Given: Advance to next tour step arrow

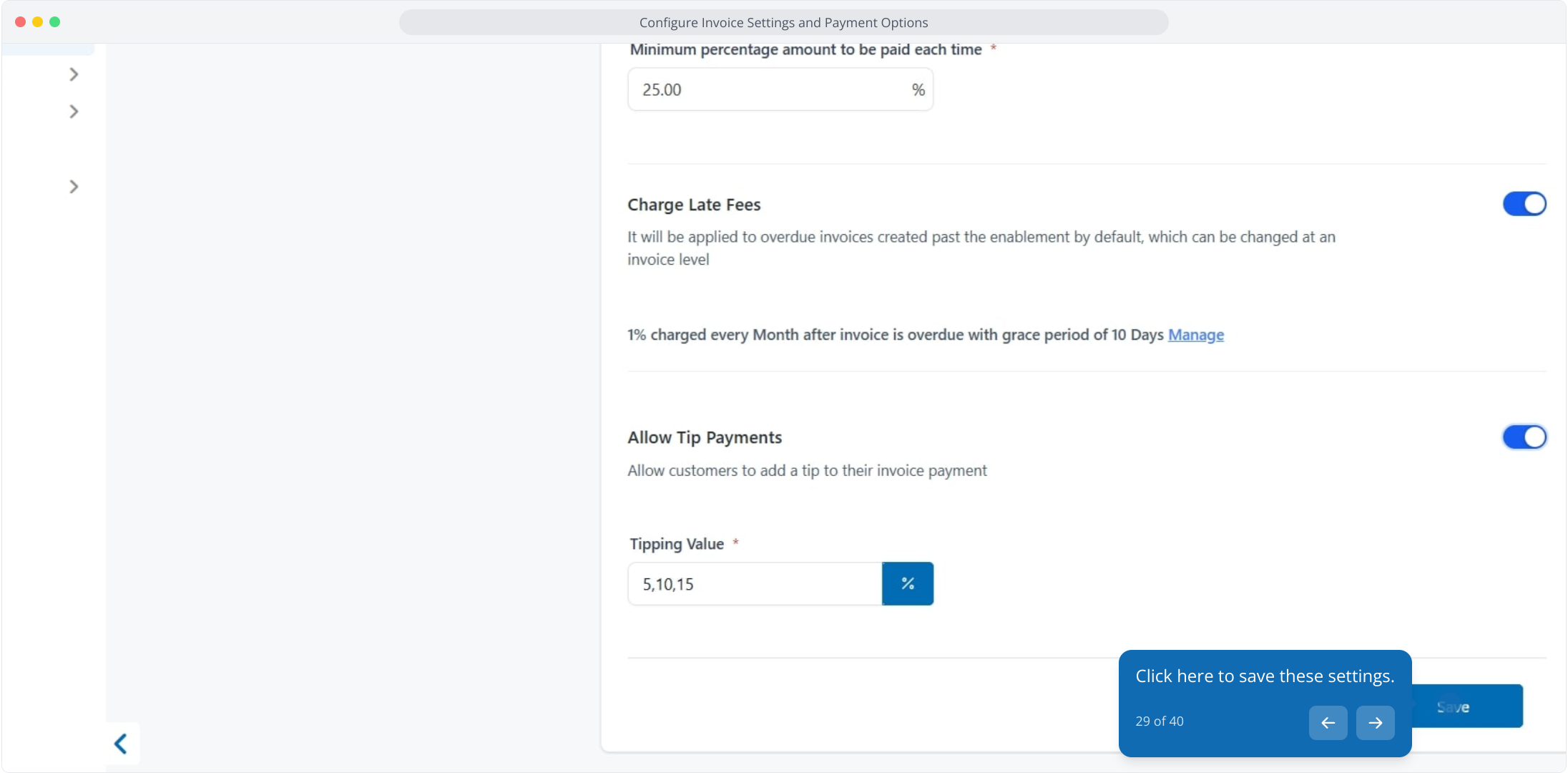Looking at the screenshot, I should click(1375, 723).
